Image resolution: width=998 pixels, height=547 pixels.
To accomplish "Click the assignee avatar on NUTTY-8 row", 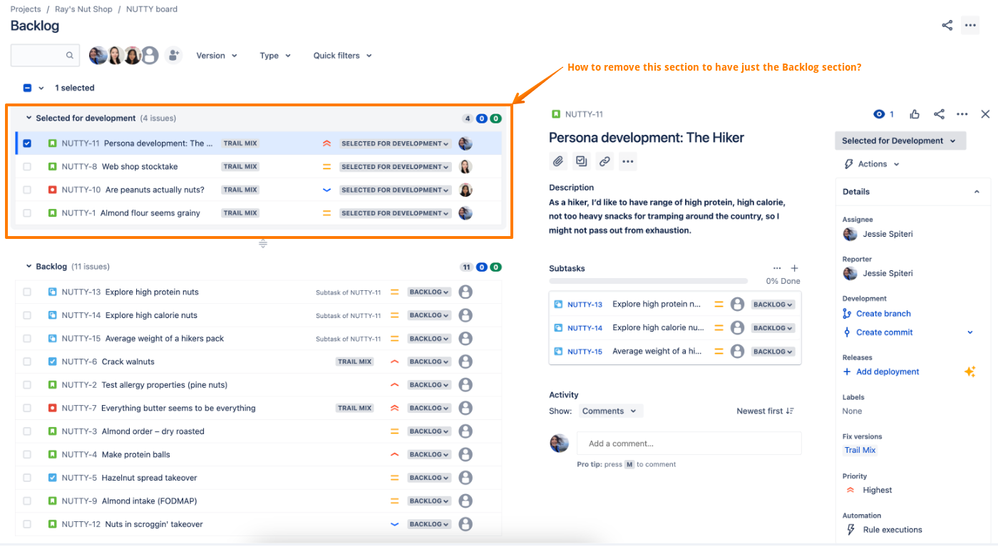I will 465,166.
